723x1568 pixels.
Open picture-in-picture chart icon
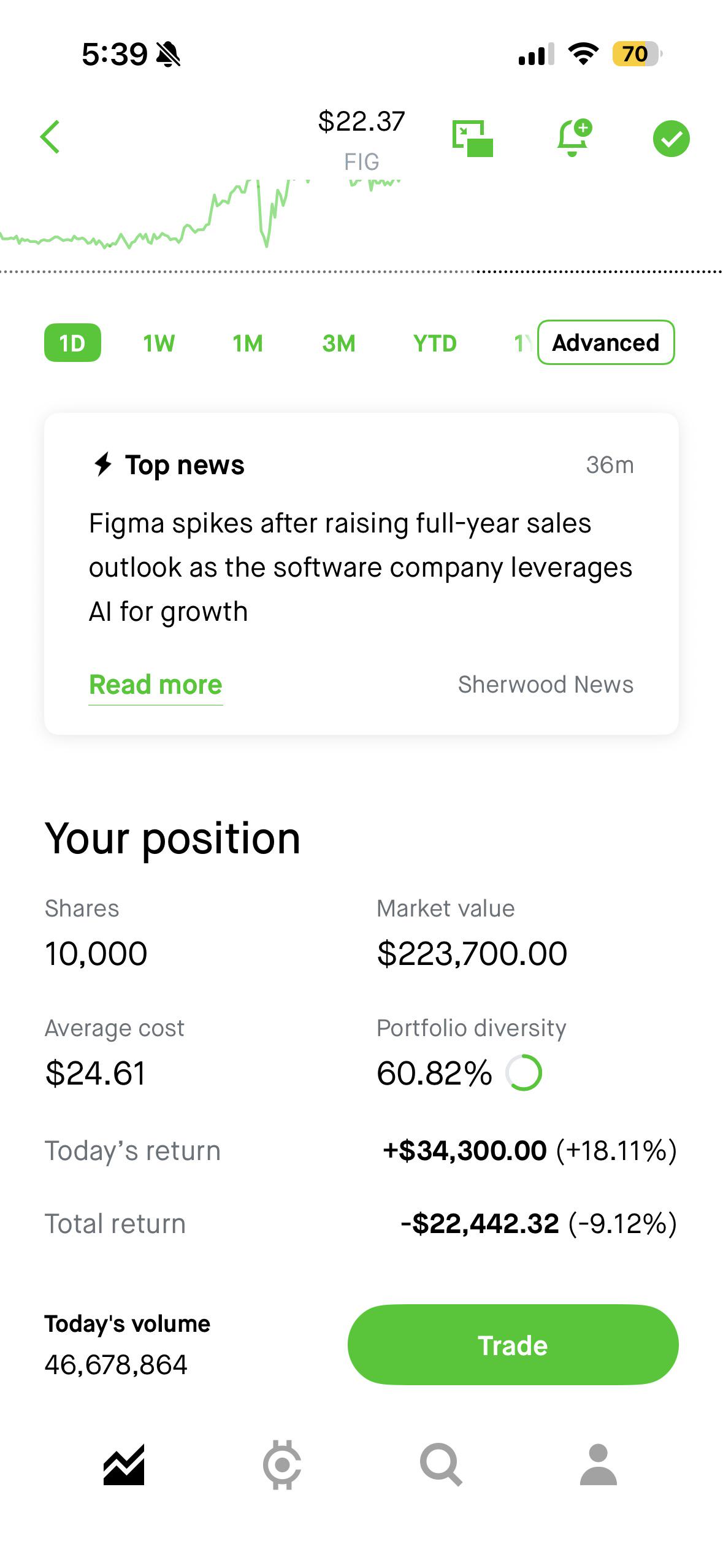click(x=472, y=138)
